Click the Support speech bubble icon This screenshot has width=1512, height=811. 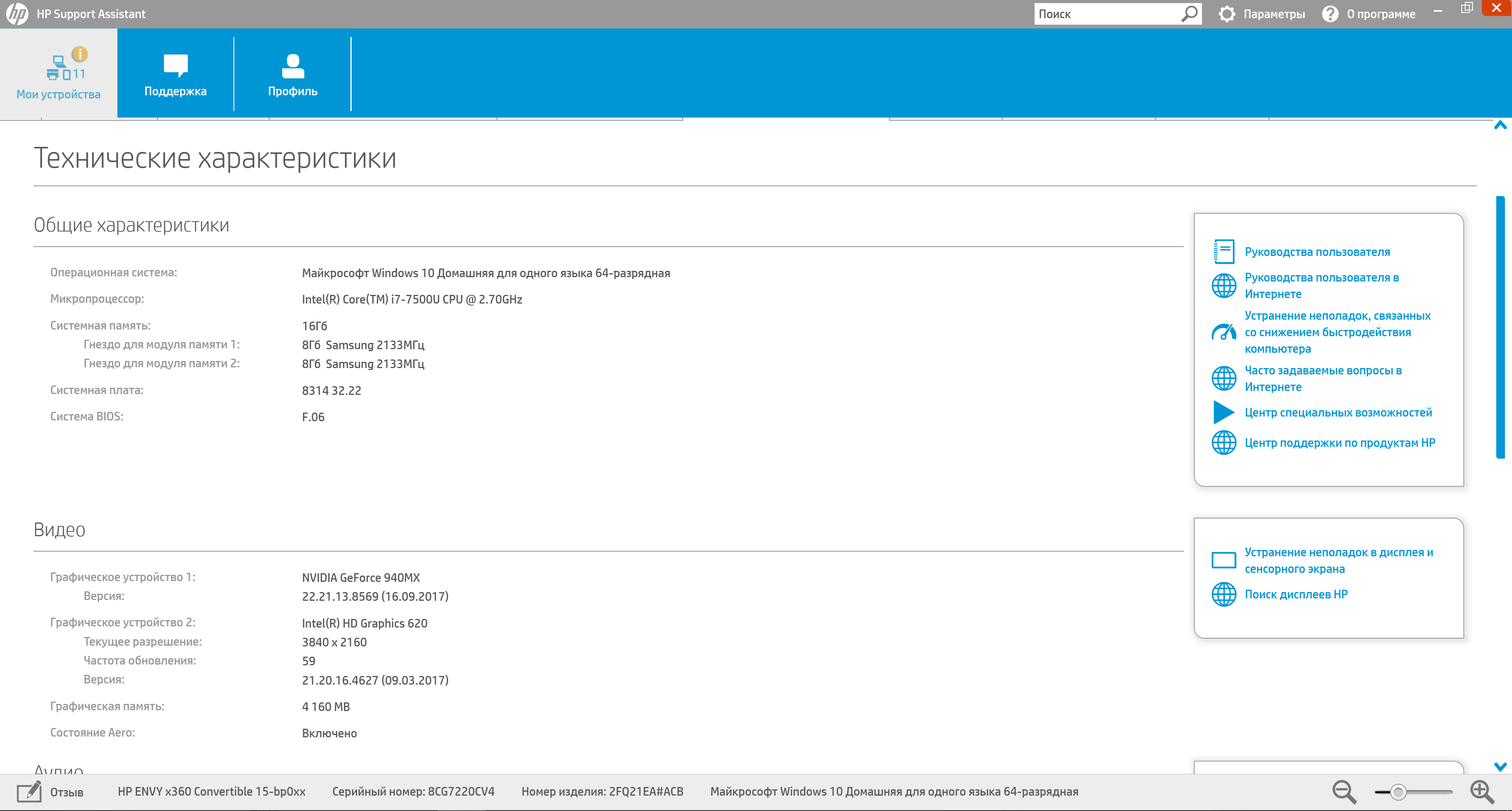(x=176, y=66)
